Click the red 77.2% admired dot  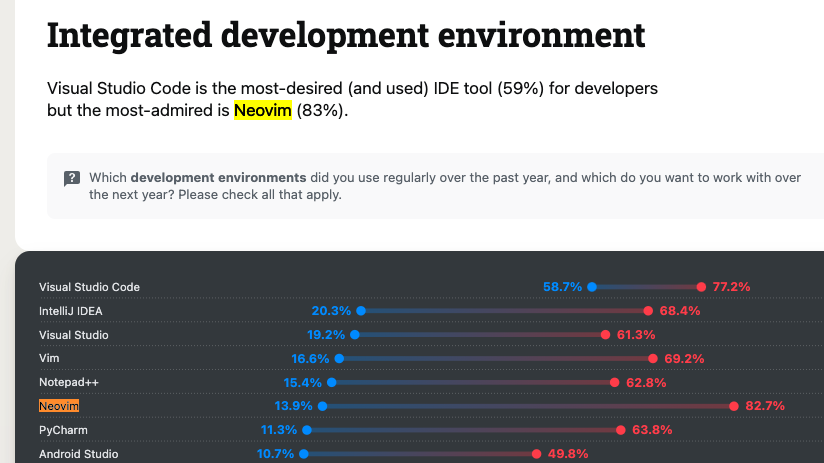(x=701, y=287)
